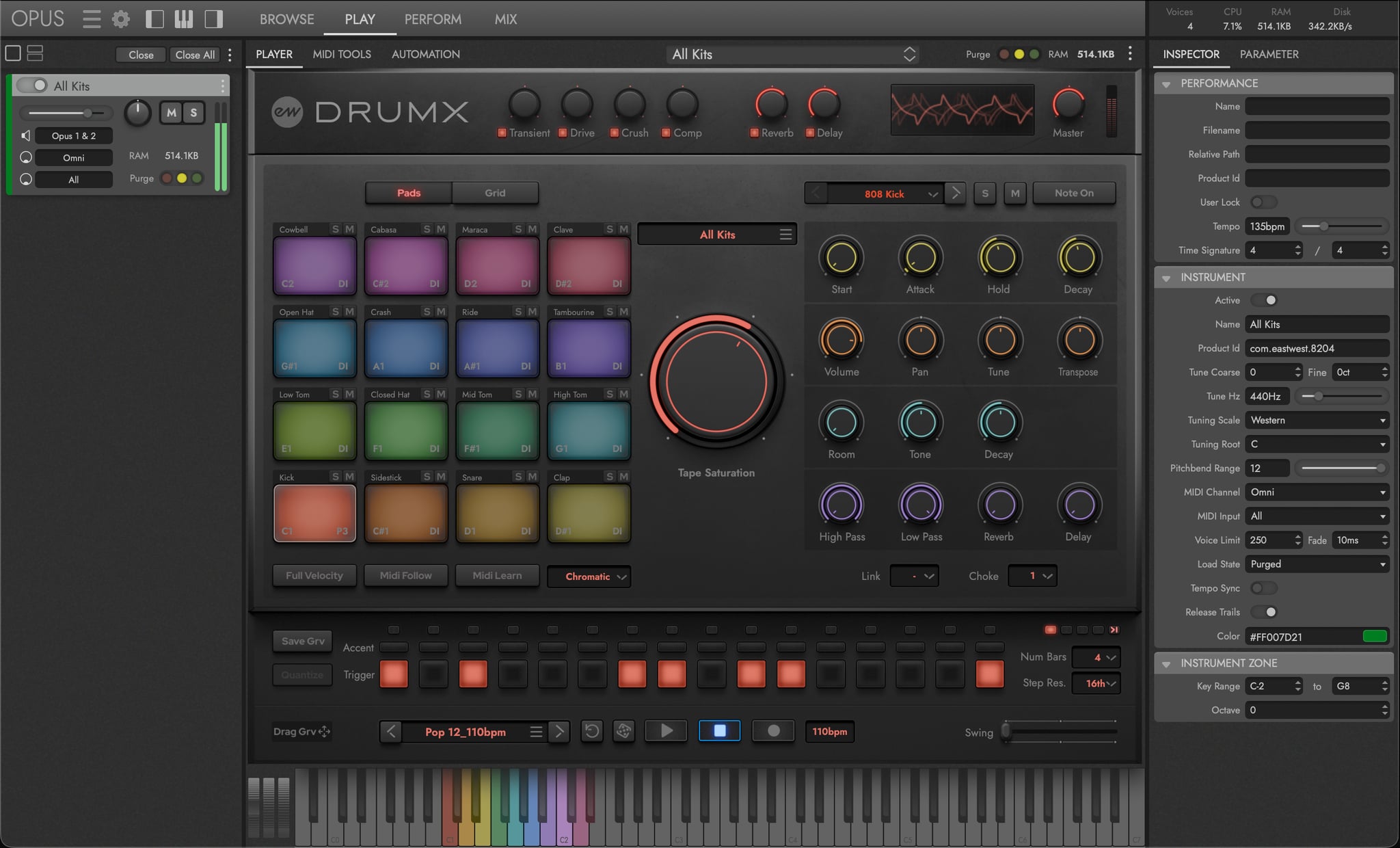This screenshot has width=1400, height=848.
Task: Toggle the Comp effect checkbox
Action: click(666, 133)
